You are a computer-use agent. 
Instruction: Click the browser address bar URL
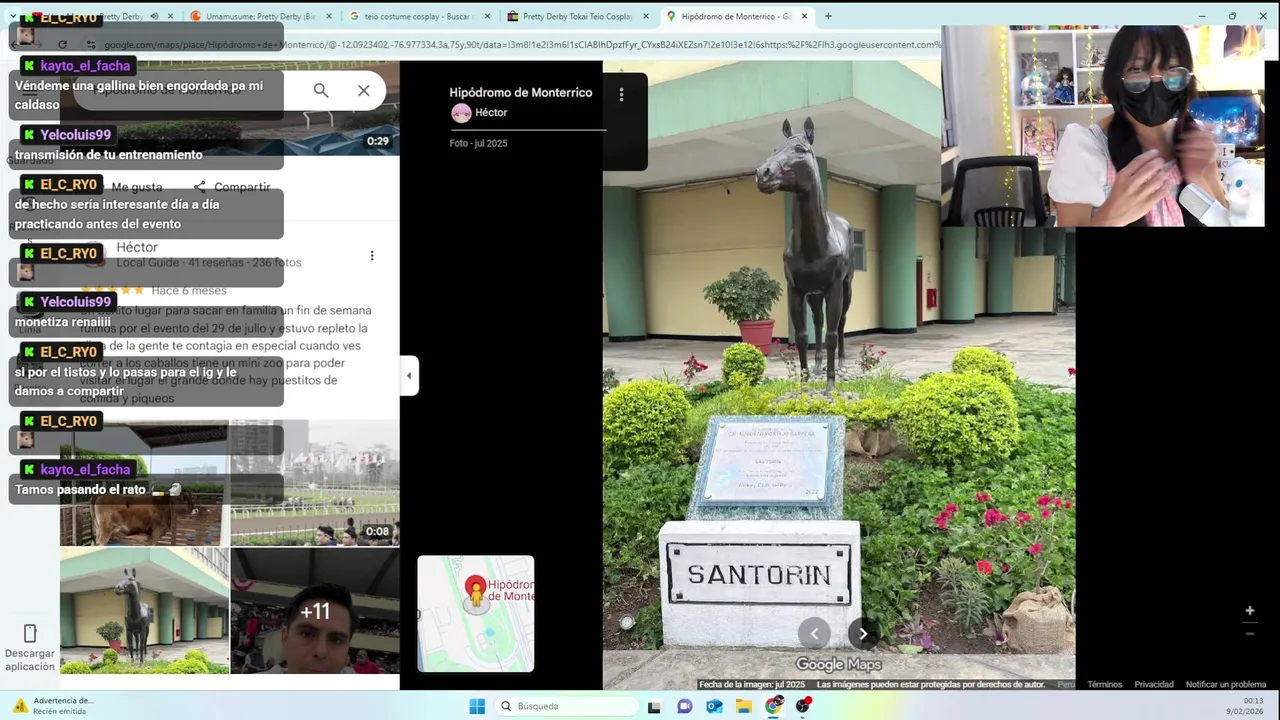pyautogui.click(x=520, y=45)
